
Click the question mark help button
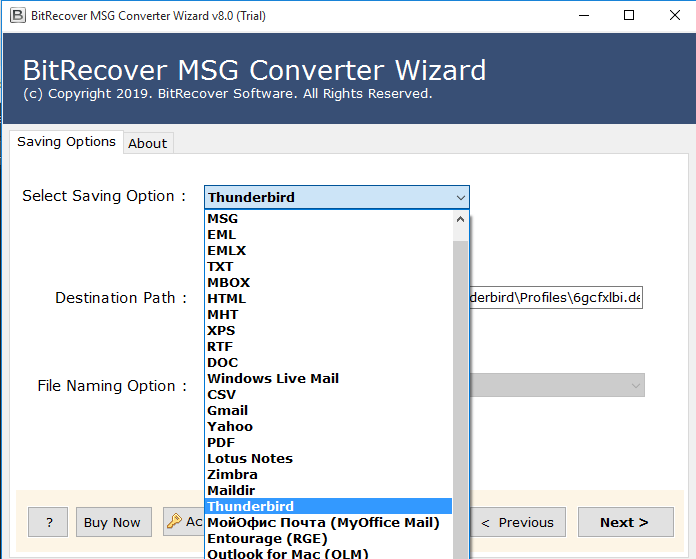48,522
